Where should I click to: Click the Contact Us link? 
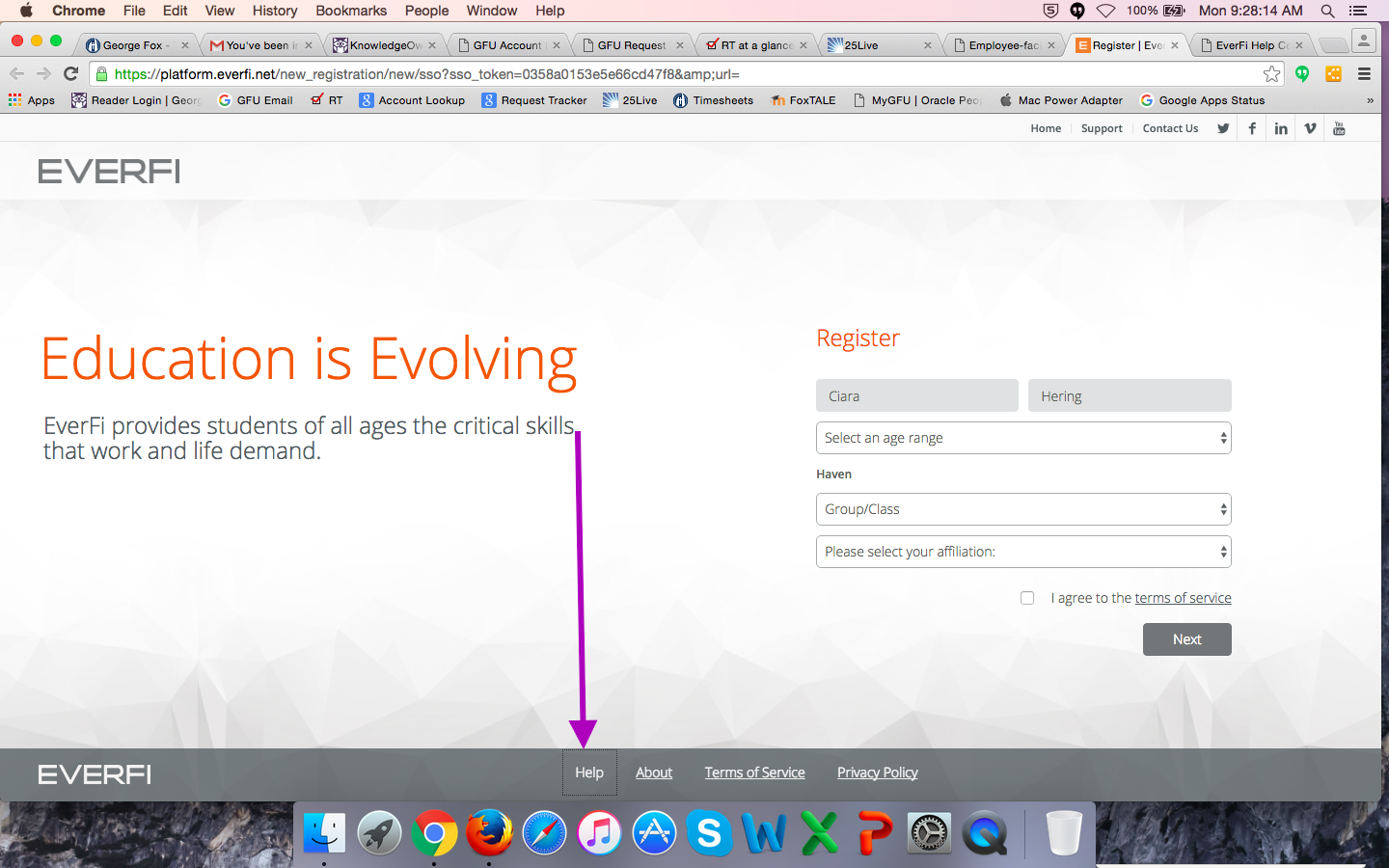tap(1171, 128)
